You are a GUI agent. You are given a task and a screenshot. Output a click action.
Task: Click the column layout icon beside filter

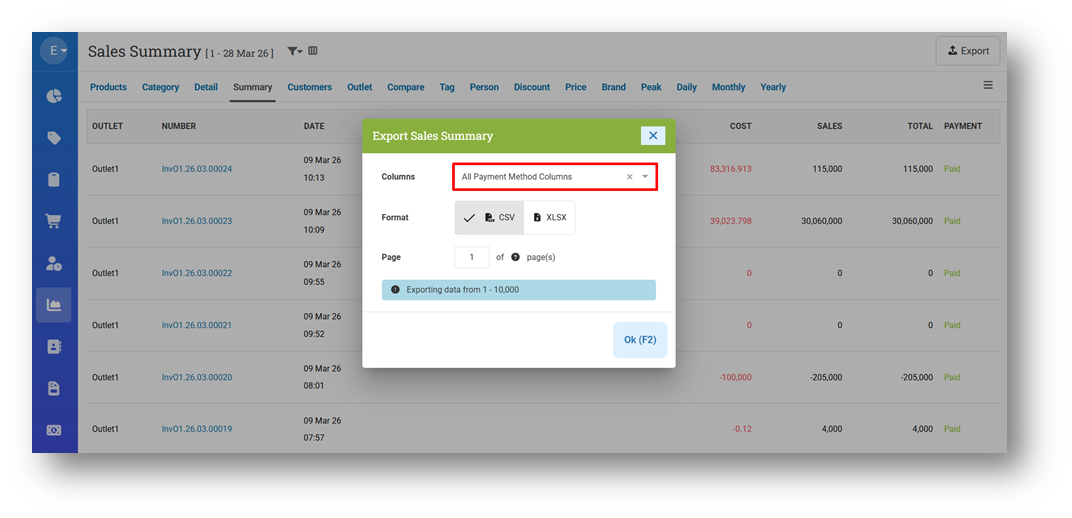point(312,51)
